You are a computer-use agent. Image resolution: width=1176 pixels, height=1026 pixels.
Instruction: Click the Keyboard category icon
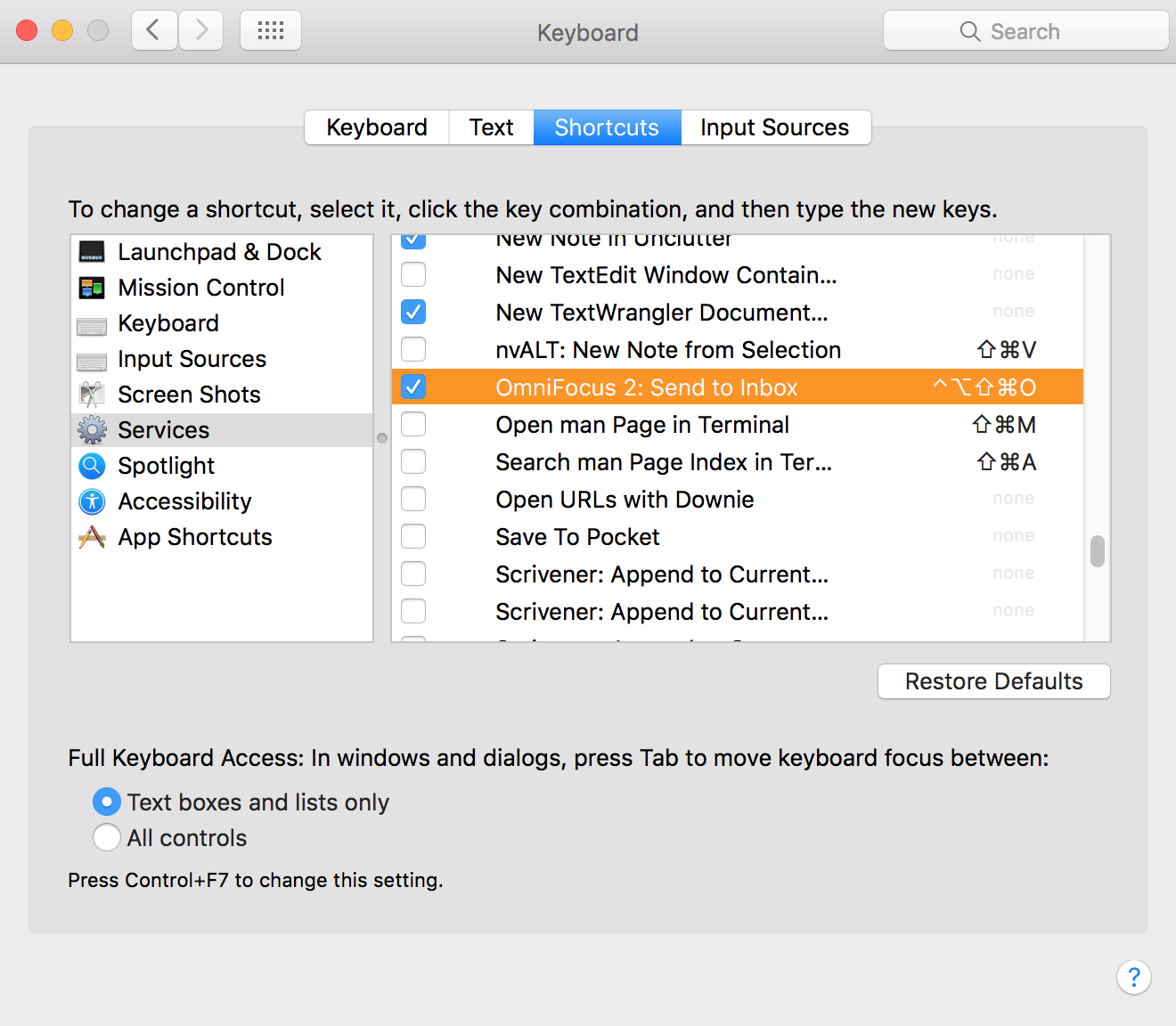click(x=92, y=326)
